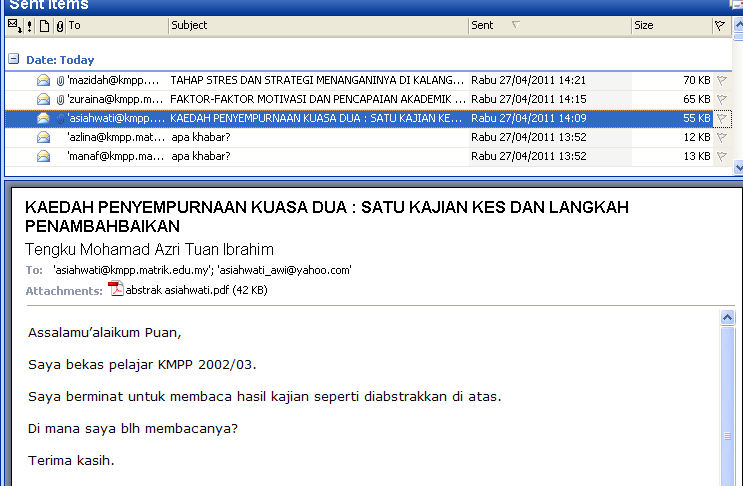Image resolution: width=743 pixels, height=486 pixels.
Task: Click the reading pane scrollbar thumb
Action: (727, 407)
